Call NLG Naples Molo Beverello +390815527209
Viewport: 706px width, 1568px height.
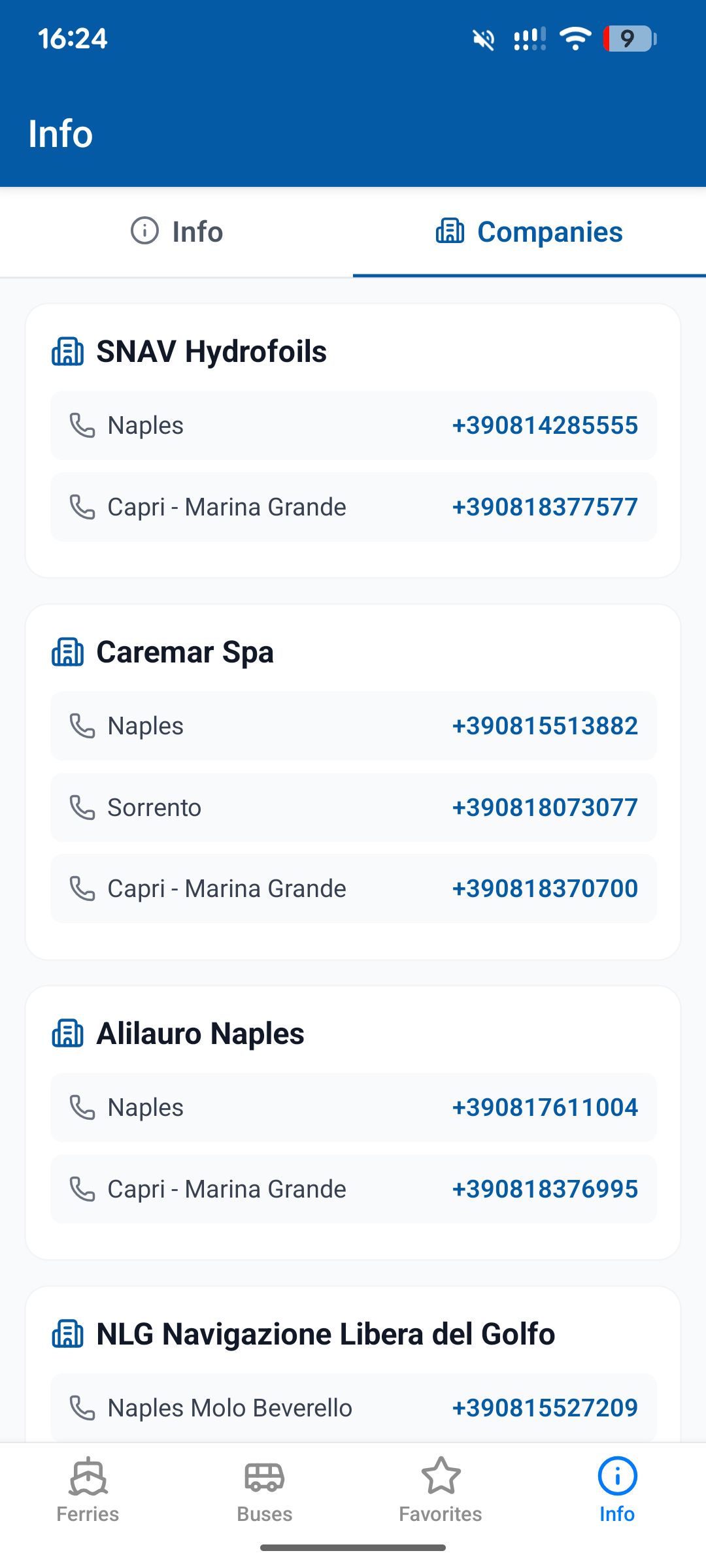(x=545, y=1408)
